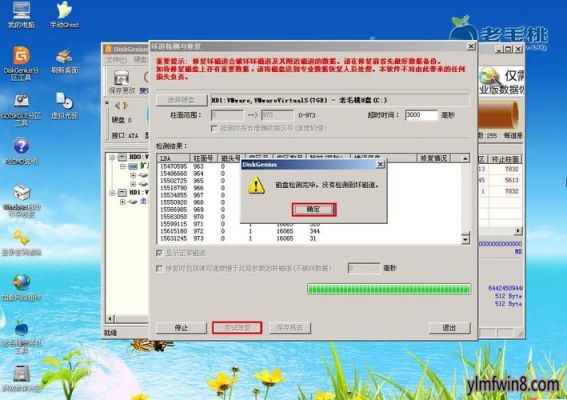Toggle the 显示正常磁道 checkbox
This screenshot has height=400, width=567.
[159, 252]
